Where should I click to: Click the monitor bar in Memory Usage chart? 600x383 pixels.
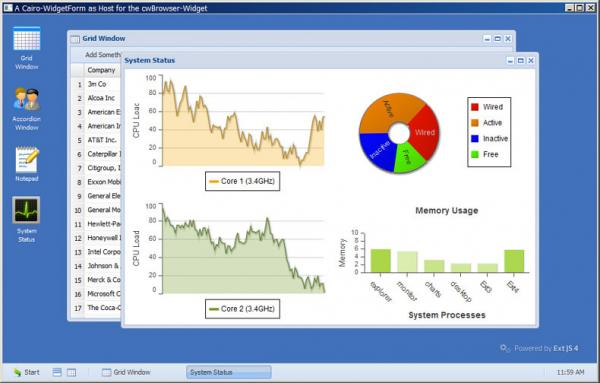407,262
